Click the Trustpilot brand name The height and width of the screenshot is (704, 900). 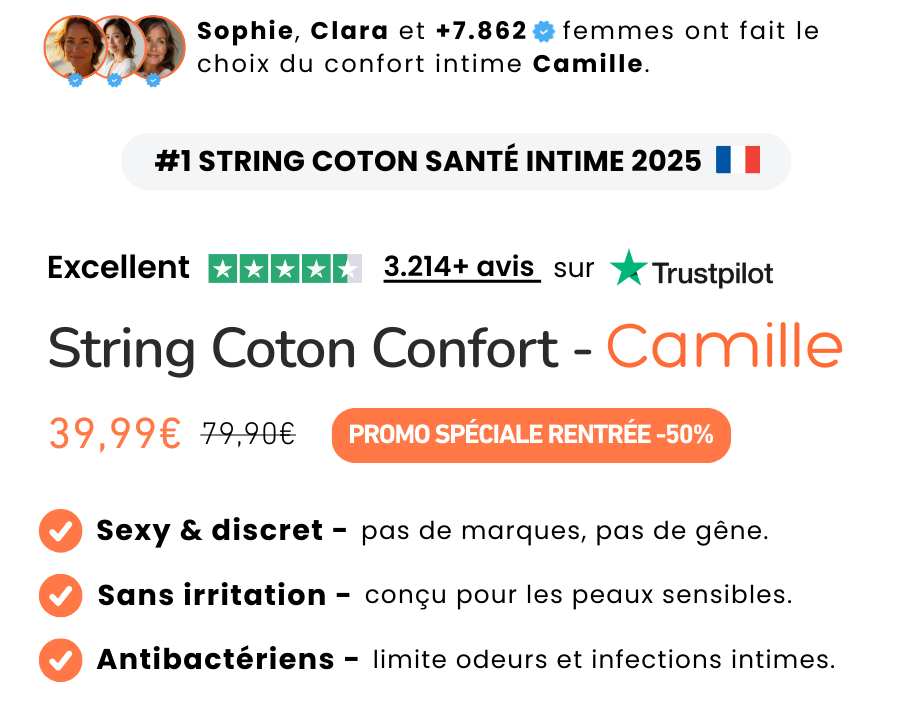712,273
